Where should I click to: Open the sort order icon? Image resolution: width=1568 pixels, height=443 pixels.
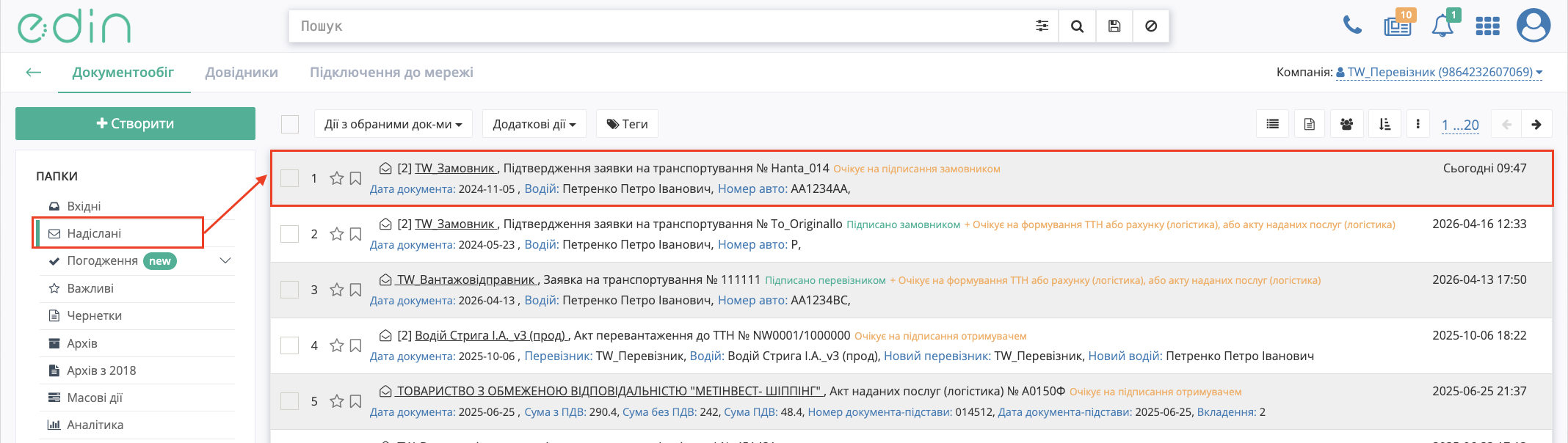tap(1384, 125)
